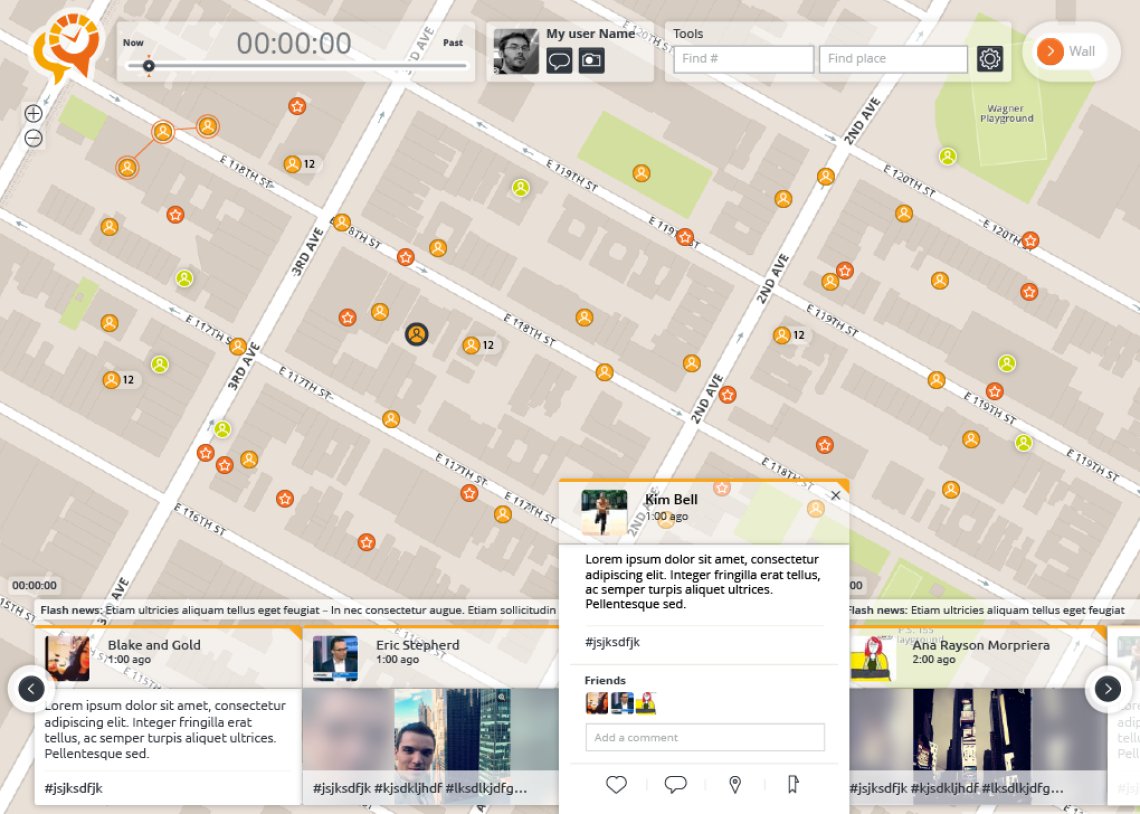Click the Eric Stepherd post title
The width and height of the screenshot is (1140, 814).
417,645
